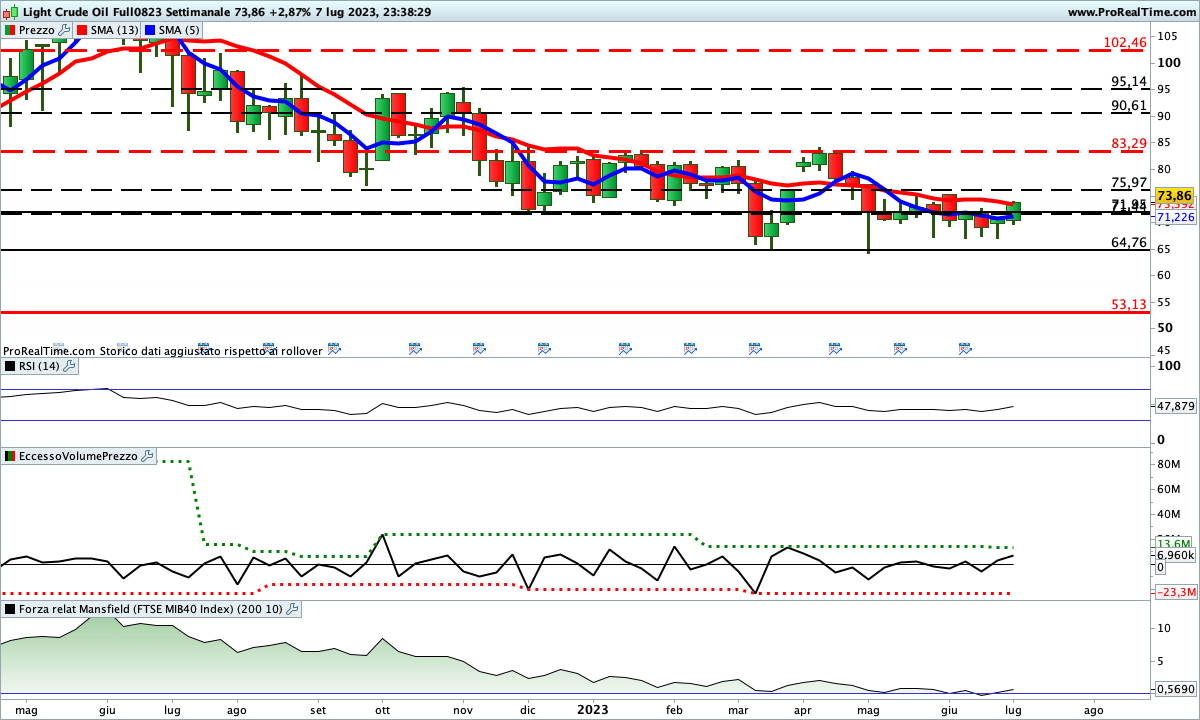Click the blue SMA (5) color swatch
Image resolution: width=1200 pixels, height=720 pixels.
(150, 30)
